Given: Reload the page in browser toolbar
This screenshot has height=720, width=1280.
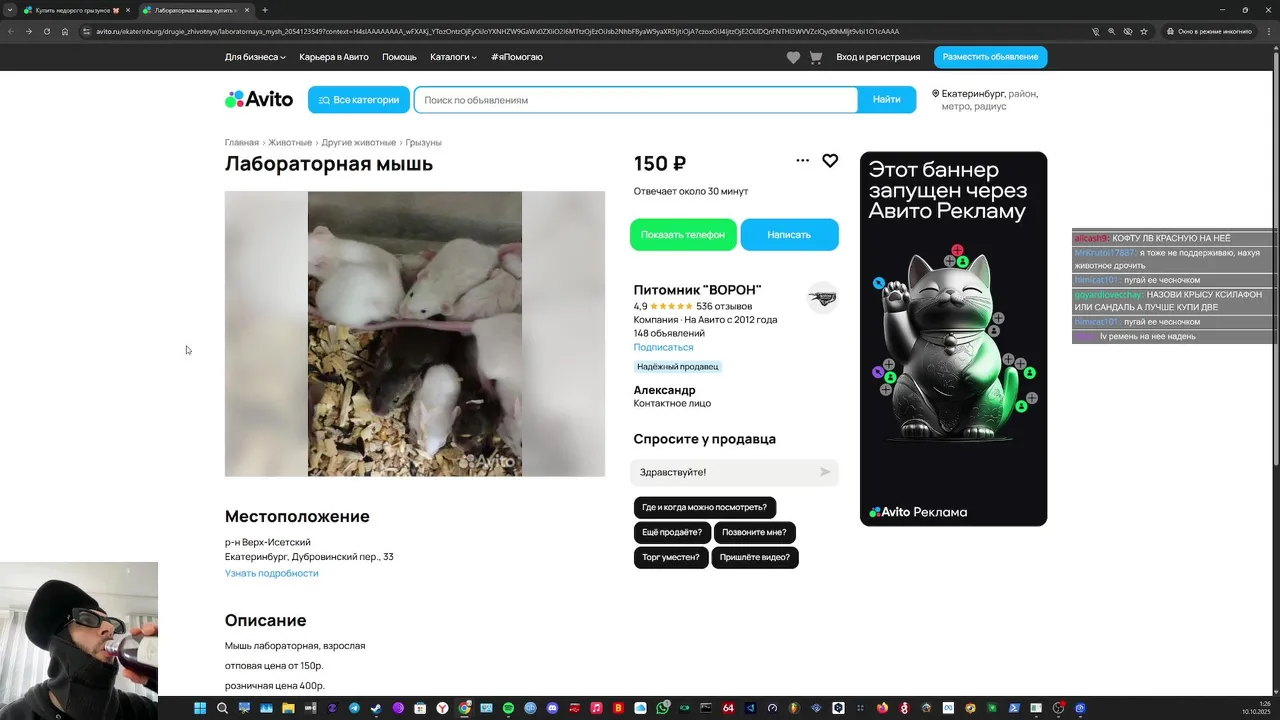Looking at the screenshot, I should click(46, 31).
